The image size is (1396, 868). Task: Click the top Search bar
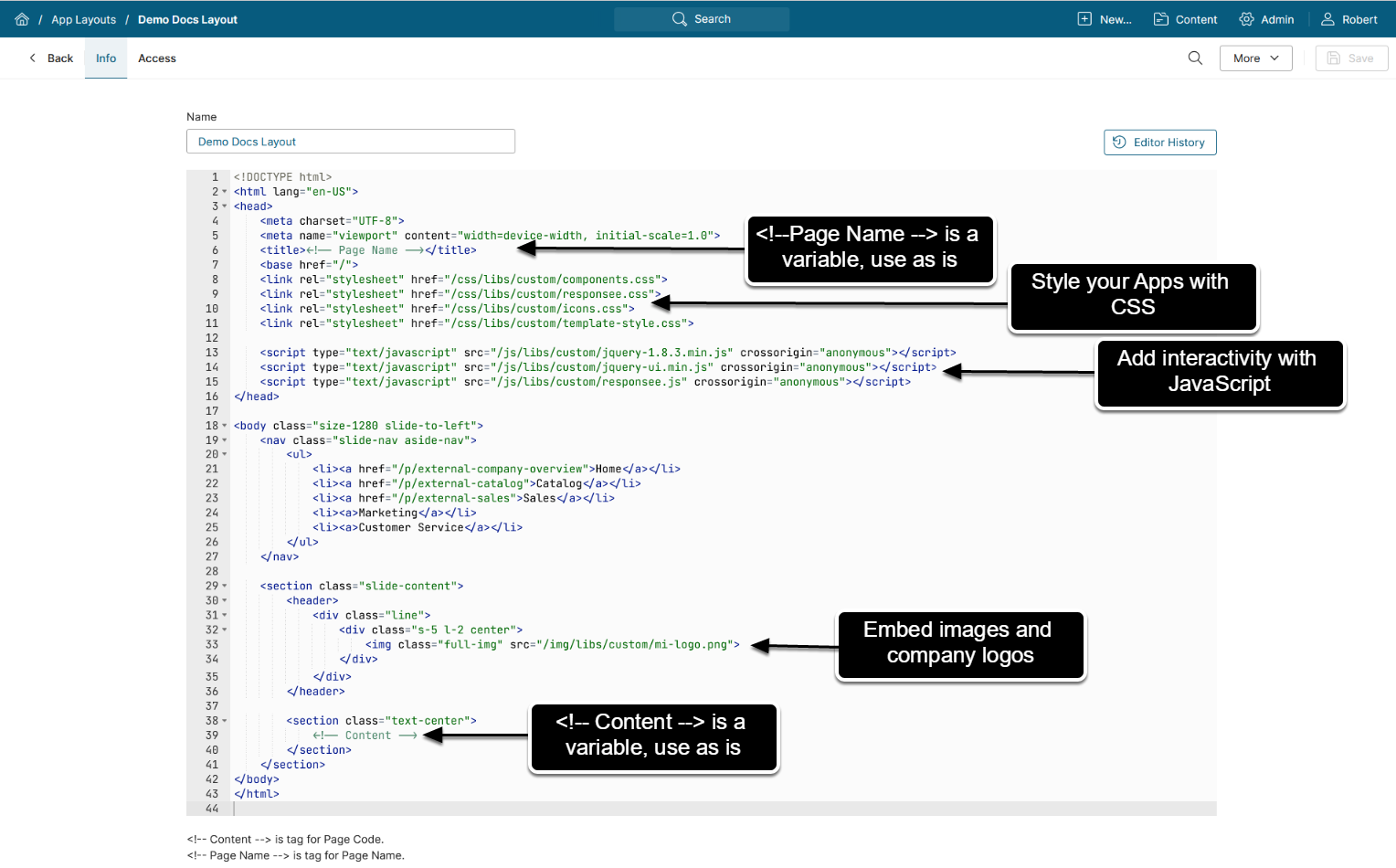(702, 19)
